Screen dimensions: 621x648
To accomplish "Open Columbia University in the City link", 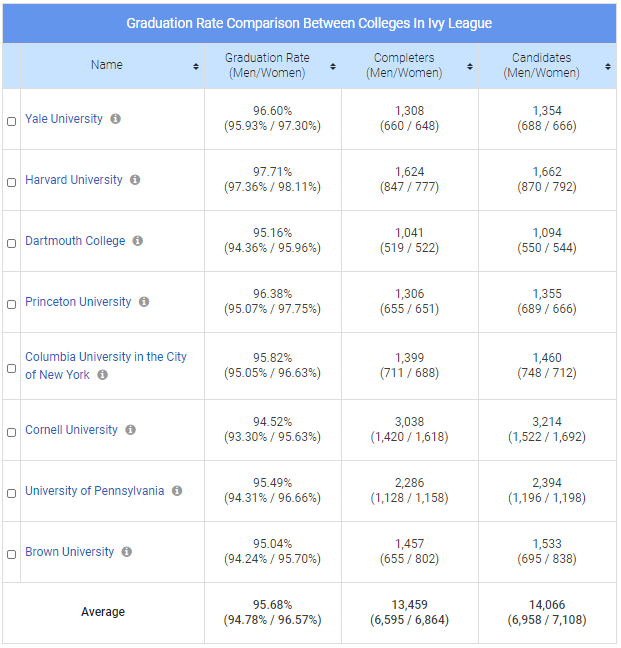I will [105, 357].
